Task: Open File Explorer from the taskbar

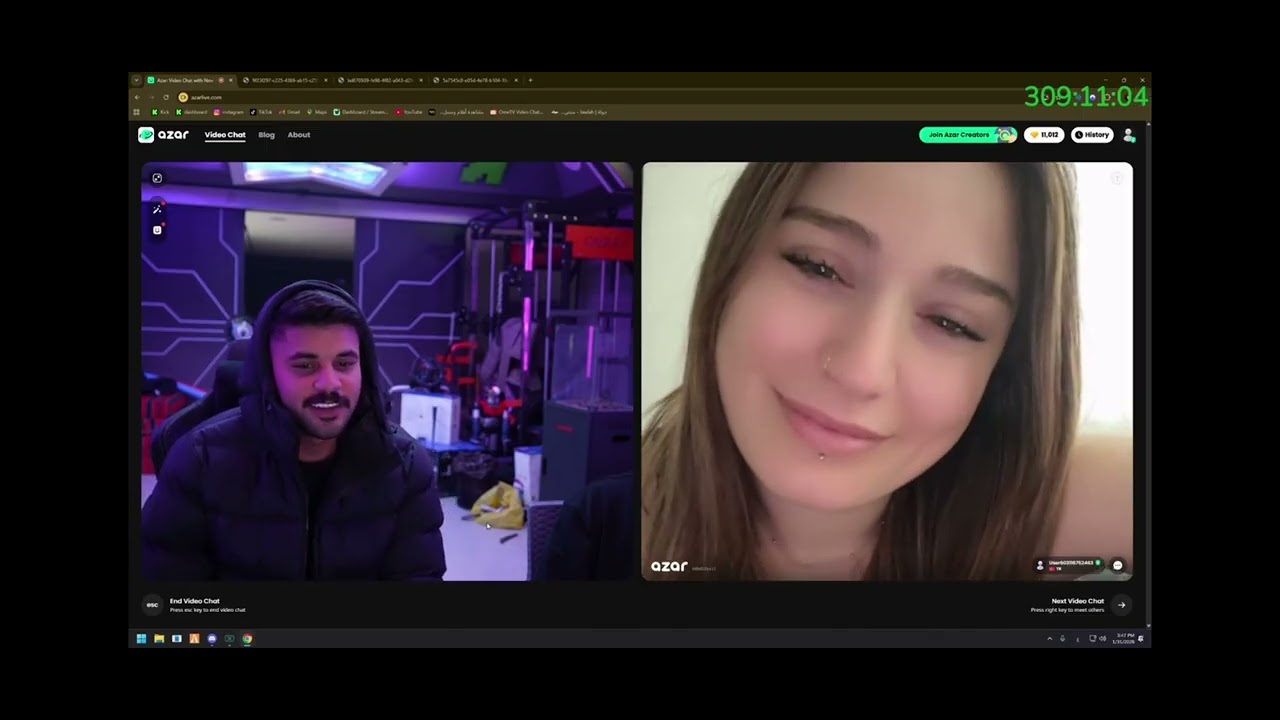Action: 159,638
